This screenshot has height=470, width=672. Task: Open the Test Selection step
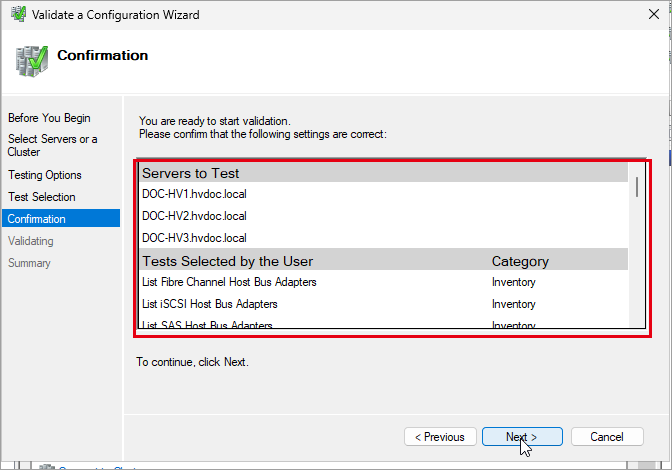click(x=42, y=197)
